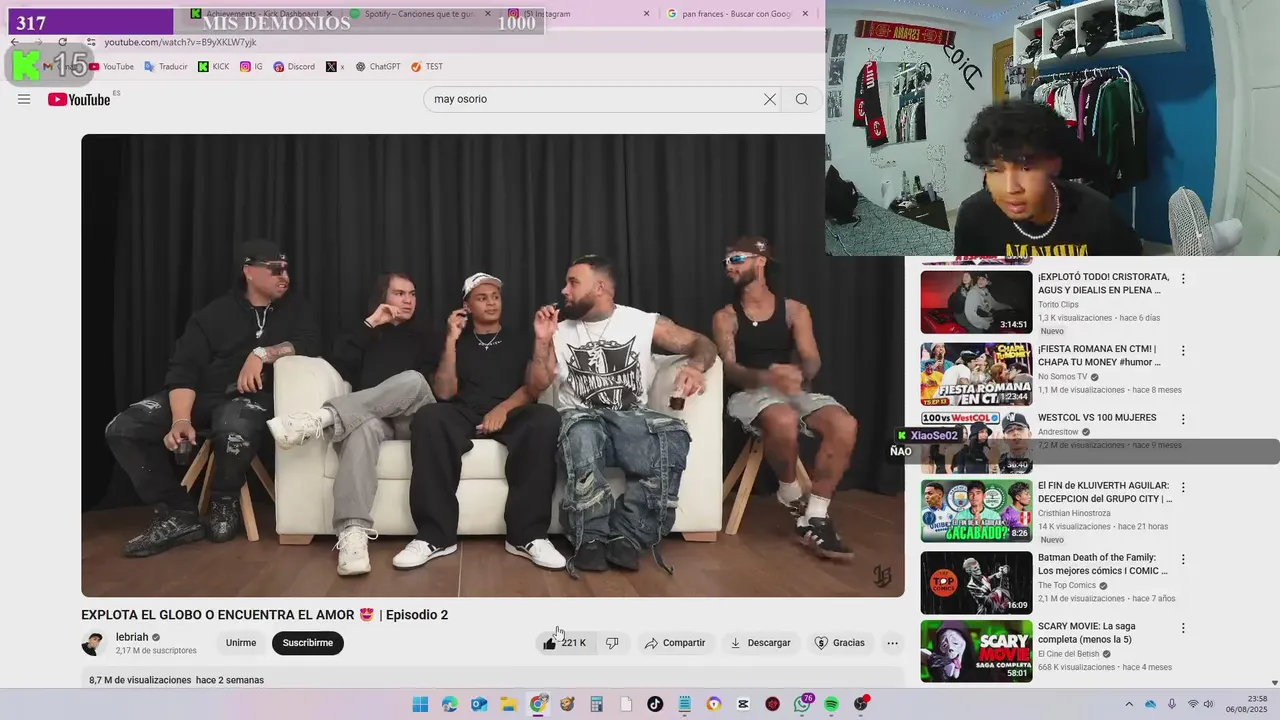The width and height of the screenshot is (1280, 720).
Task: Open 'Batman Death of the Family' thumbnail
Action: tap(976, 583)
